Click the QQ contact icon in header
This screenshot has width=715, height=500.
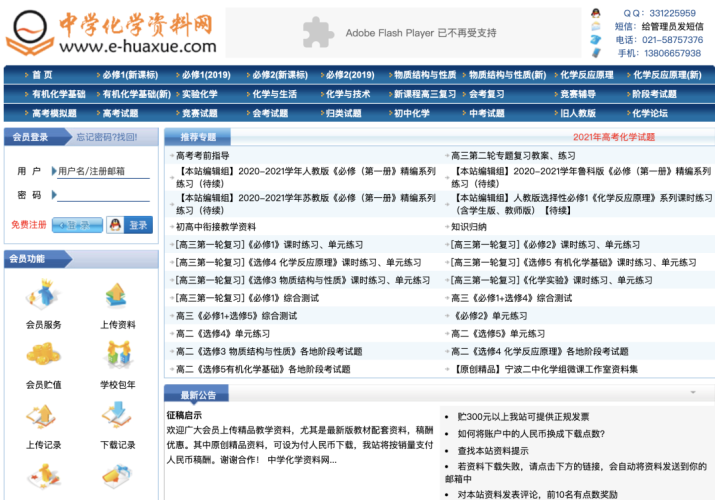(596, 13)
